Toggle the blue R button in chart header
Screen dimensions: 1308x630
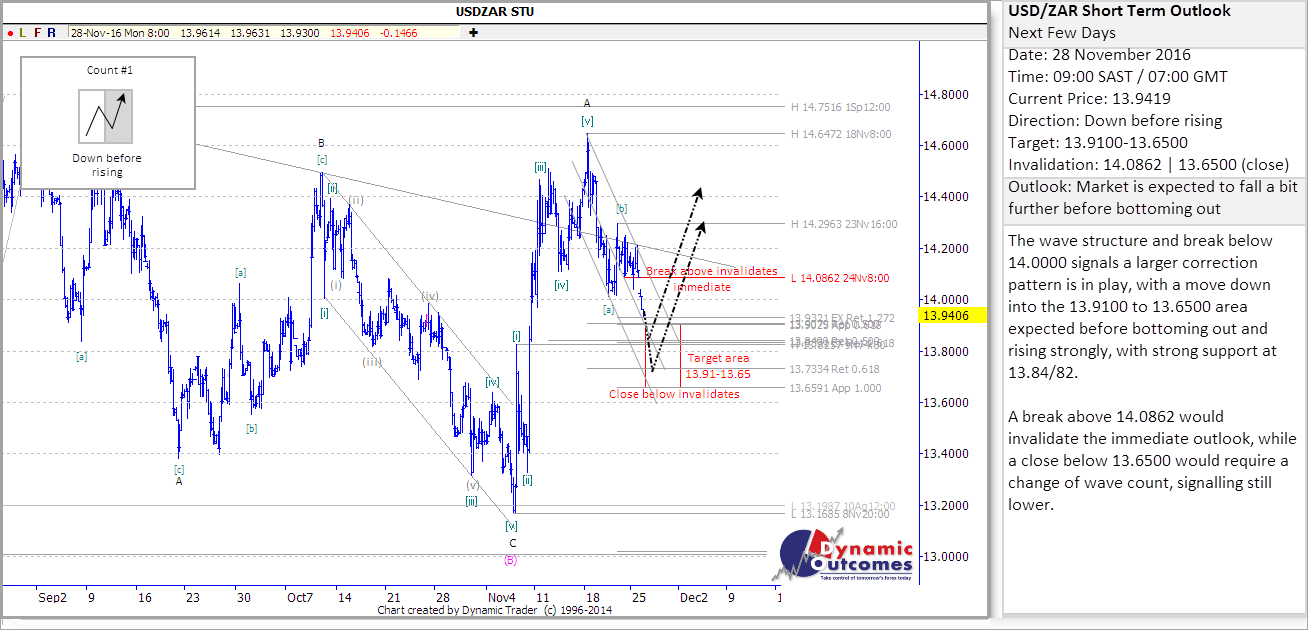[51, 32]
